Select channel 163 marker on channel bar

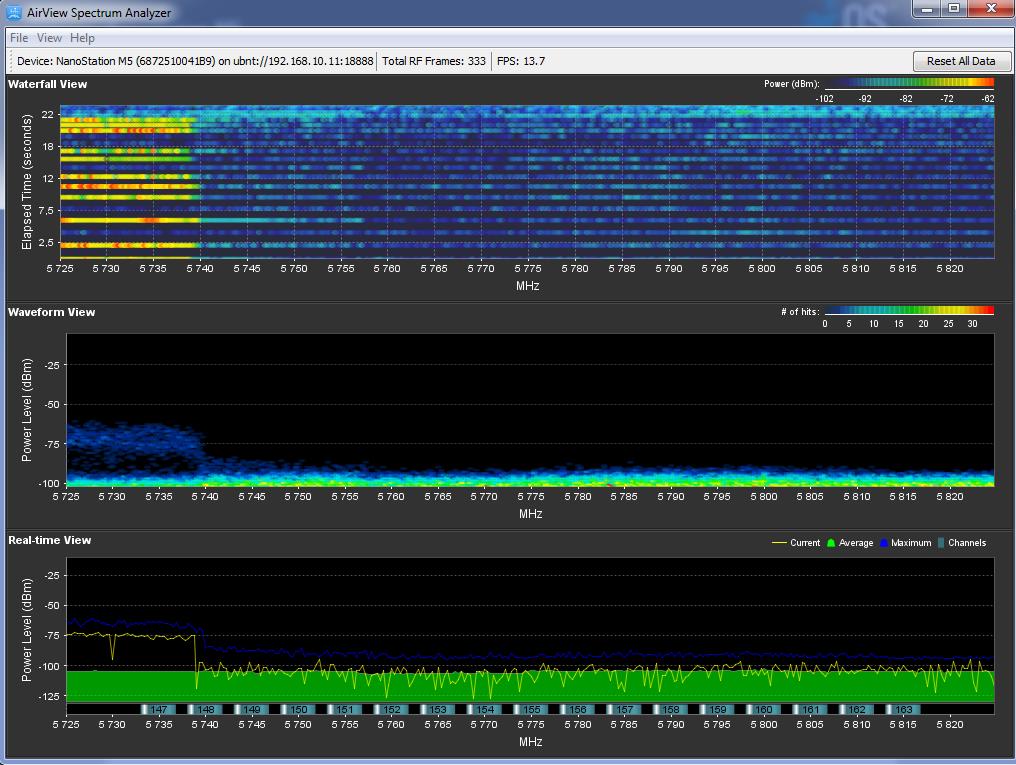(903, 709)
